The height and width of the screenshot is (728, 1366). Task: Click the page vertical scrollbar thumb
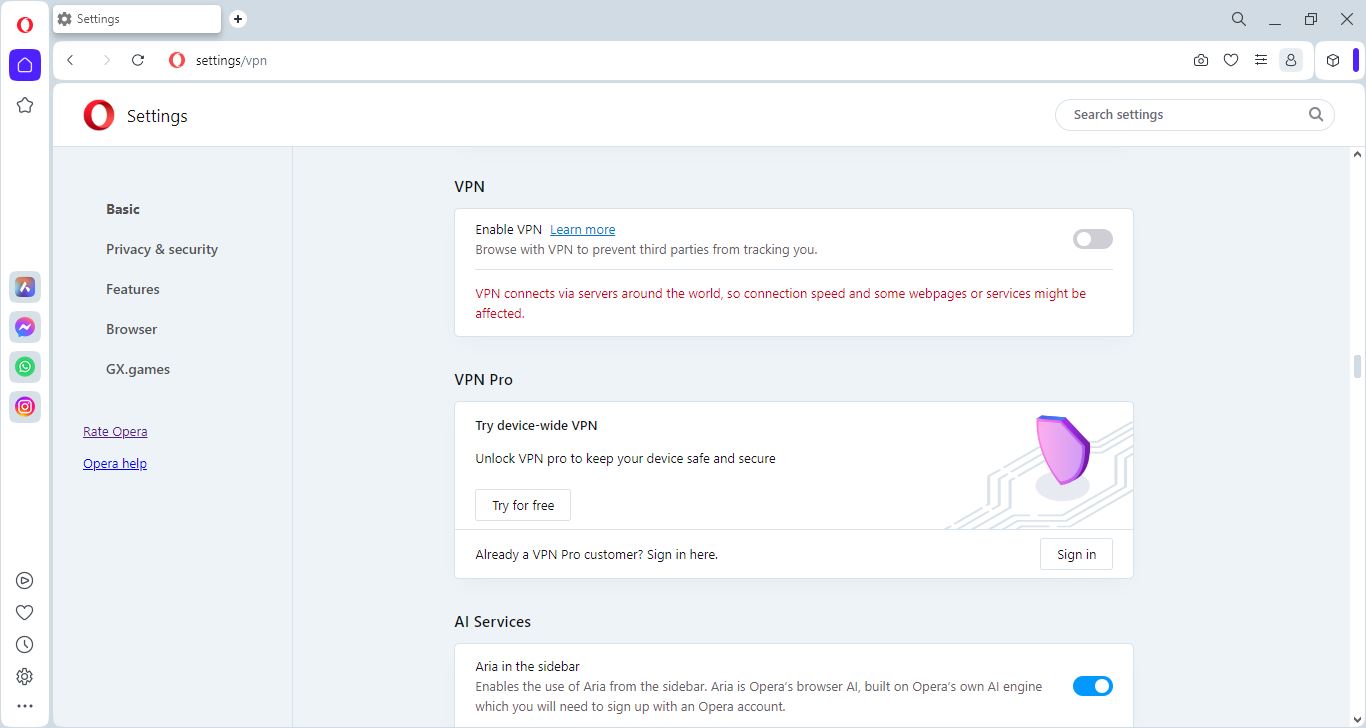coord(1357,366)
